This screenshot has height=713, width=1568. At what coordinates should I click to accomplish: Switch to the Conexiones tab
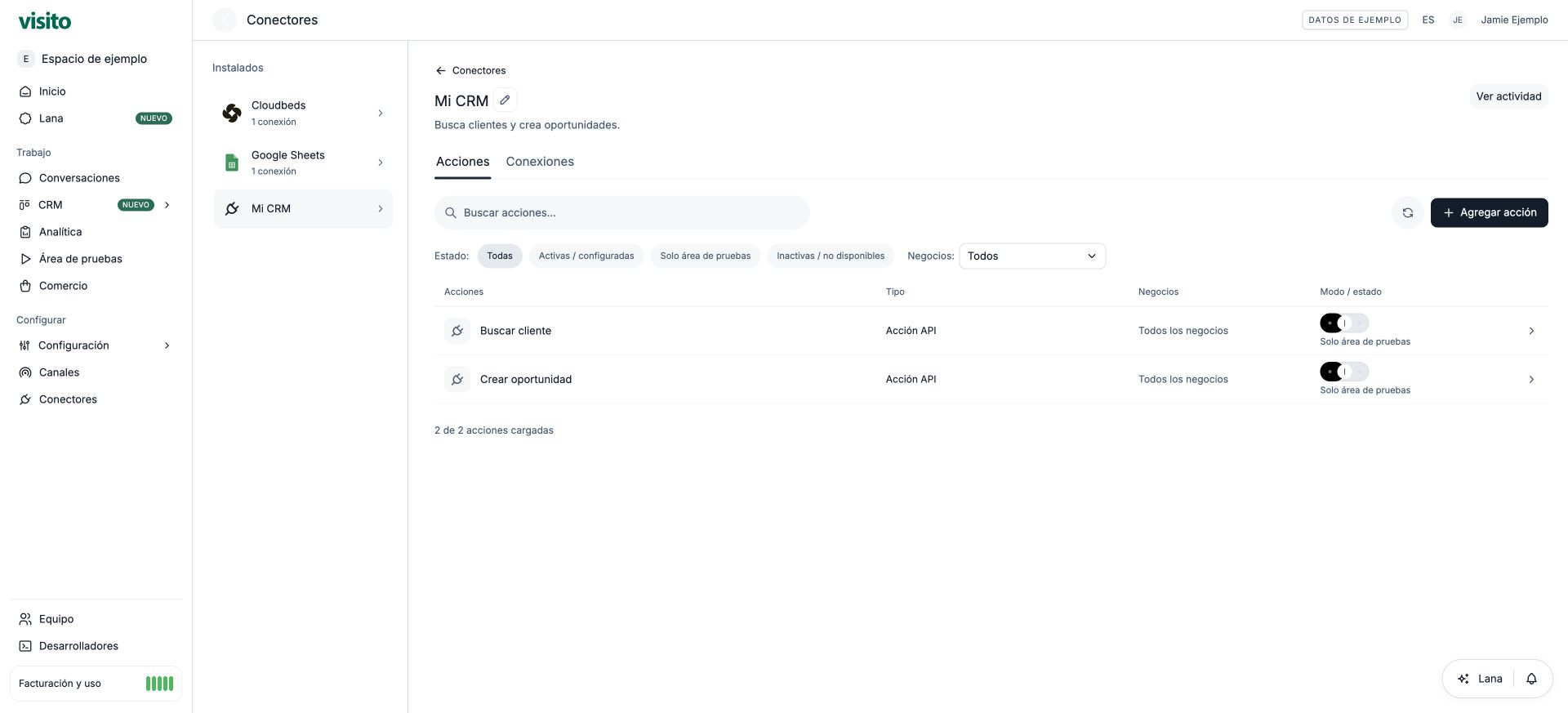pyautogui.click(x=540, y=162)
